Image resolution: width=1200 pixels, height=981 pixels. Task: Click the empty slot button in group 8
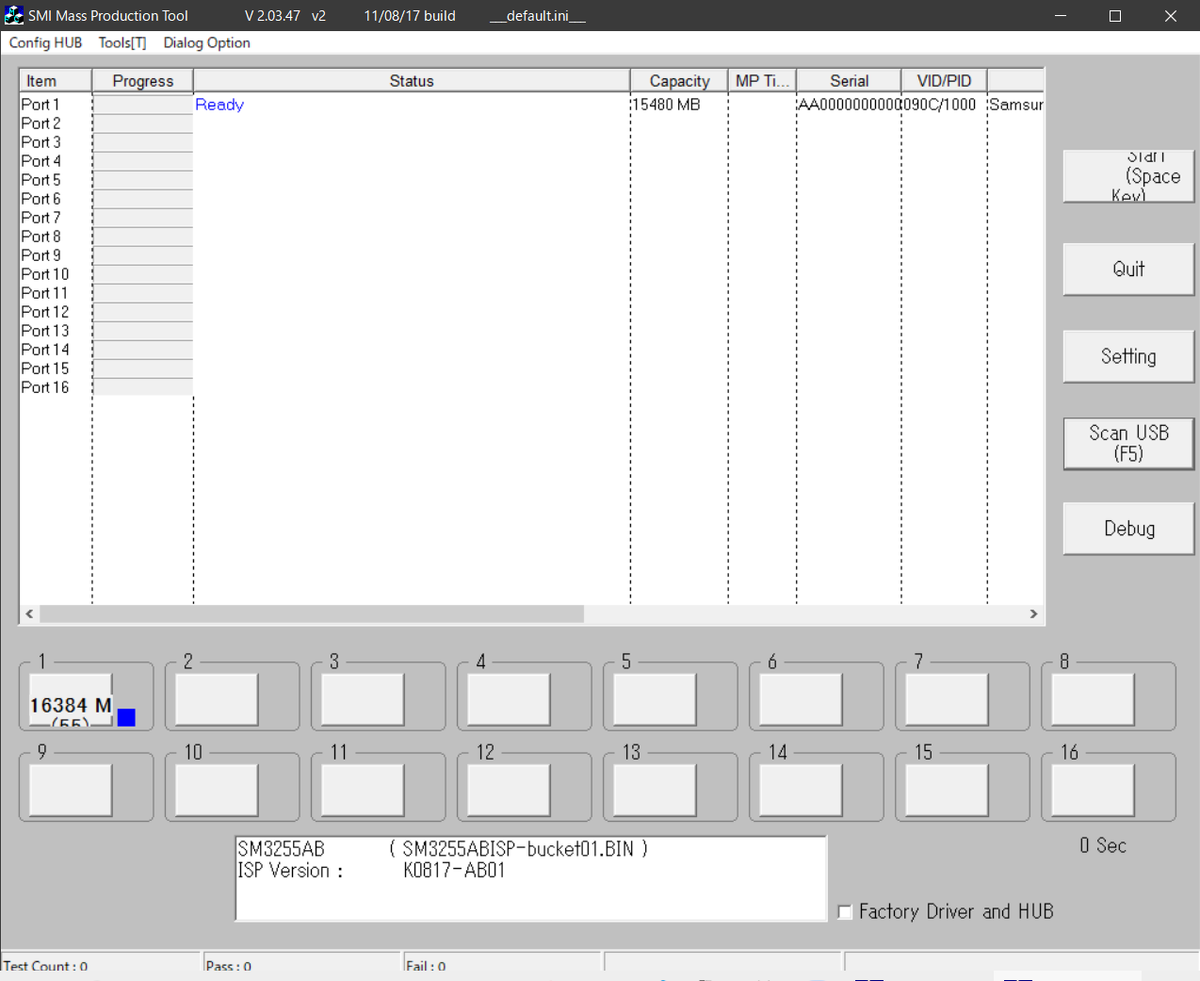pyautogui.click(x=1092, y=699)
